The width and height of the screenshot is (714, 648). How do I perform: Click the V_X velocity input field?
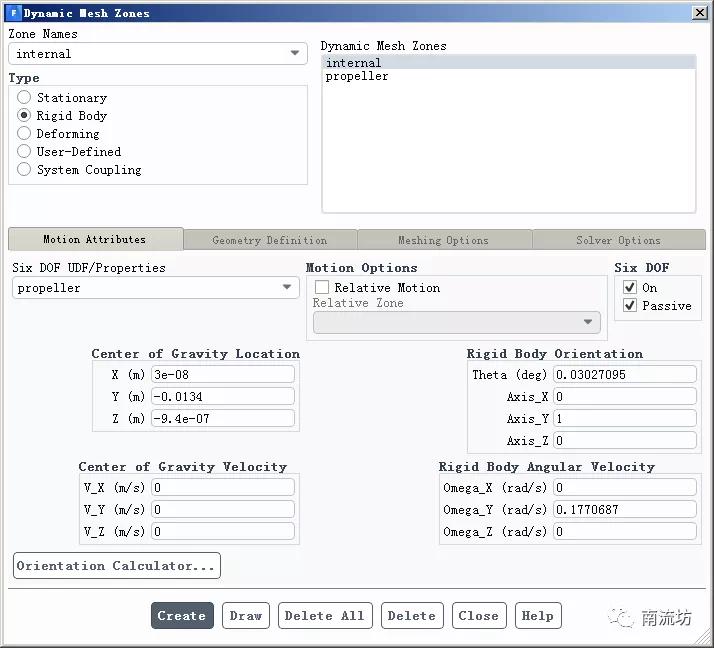[x=223, y=487]
